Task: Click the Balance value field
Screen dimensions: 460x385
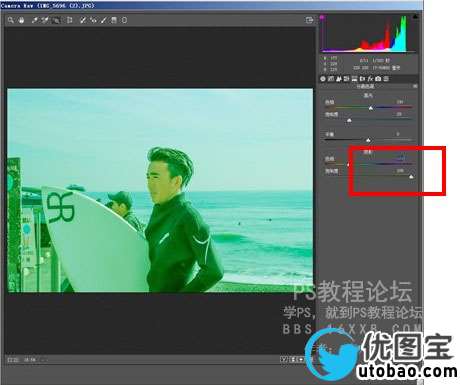Action: pos(398,134)
